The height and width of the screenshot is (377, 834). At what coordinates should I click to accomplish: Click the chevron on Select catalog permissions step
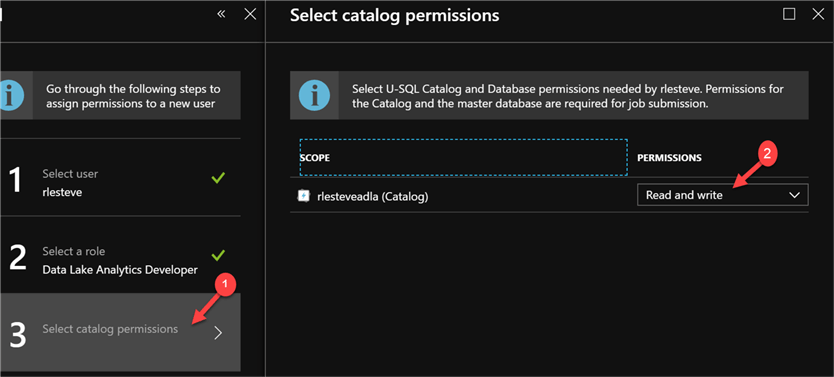[x=218, y=333]
